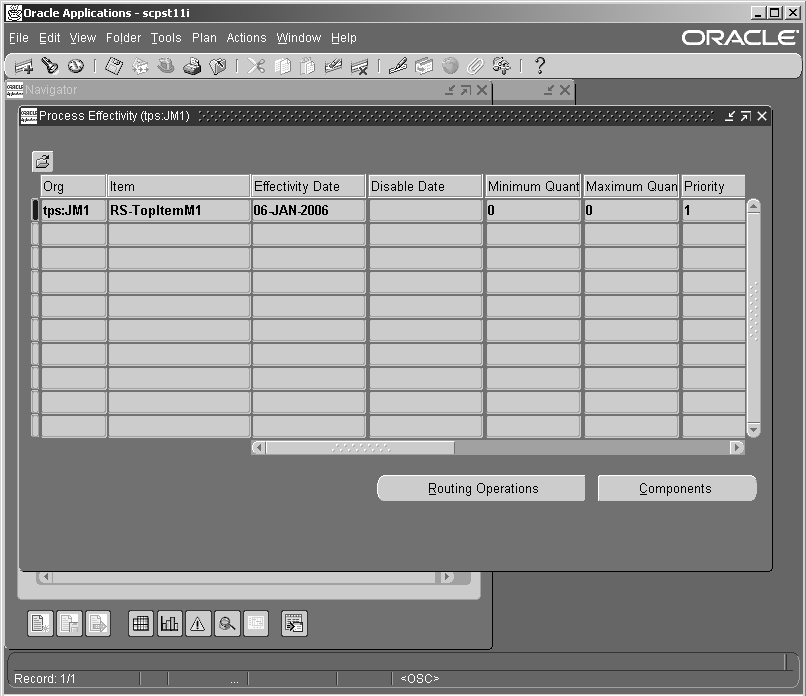Click the Window Help question mark icon
Image resolution: width=806 pixels, height=696 pixels.
coord(539,66)
